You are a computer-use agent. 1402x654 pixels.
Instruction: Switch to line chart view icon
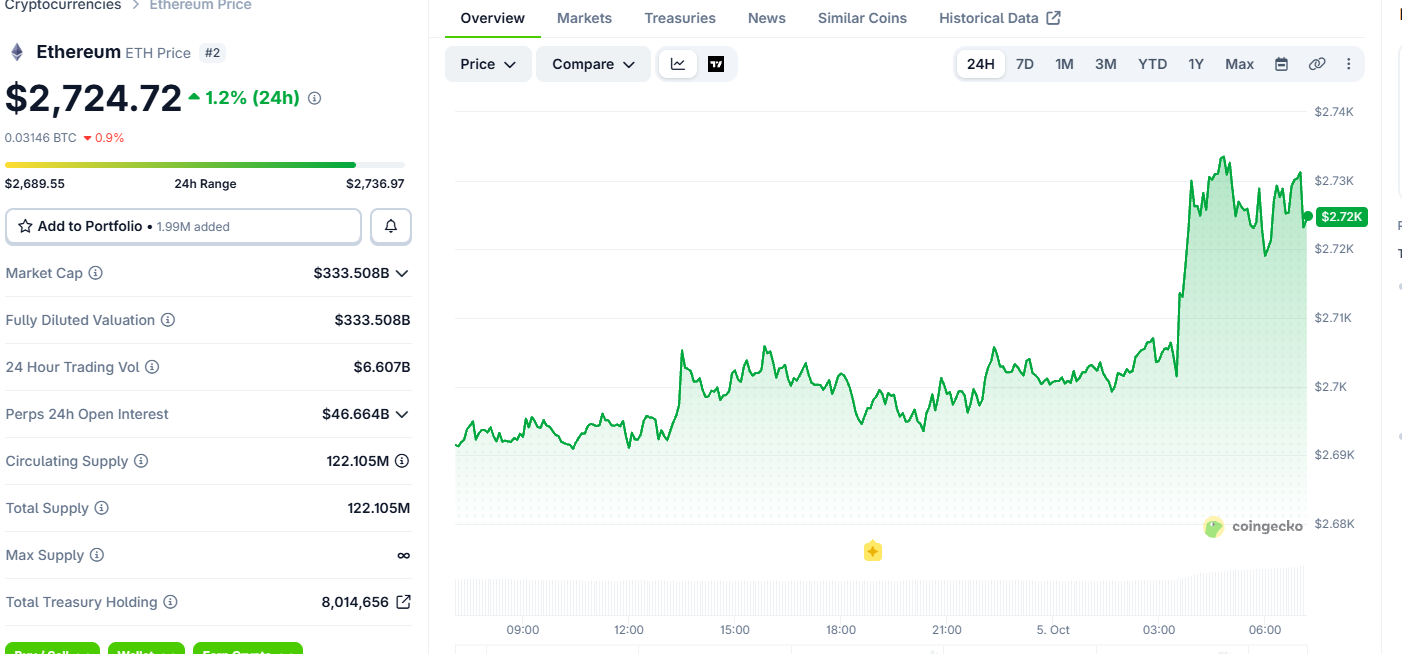tap(678, 64)
